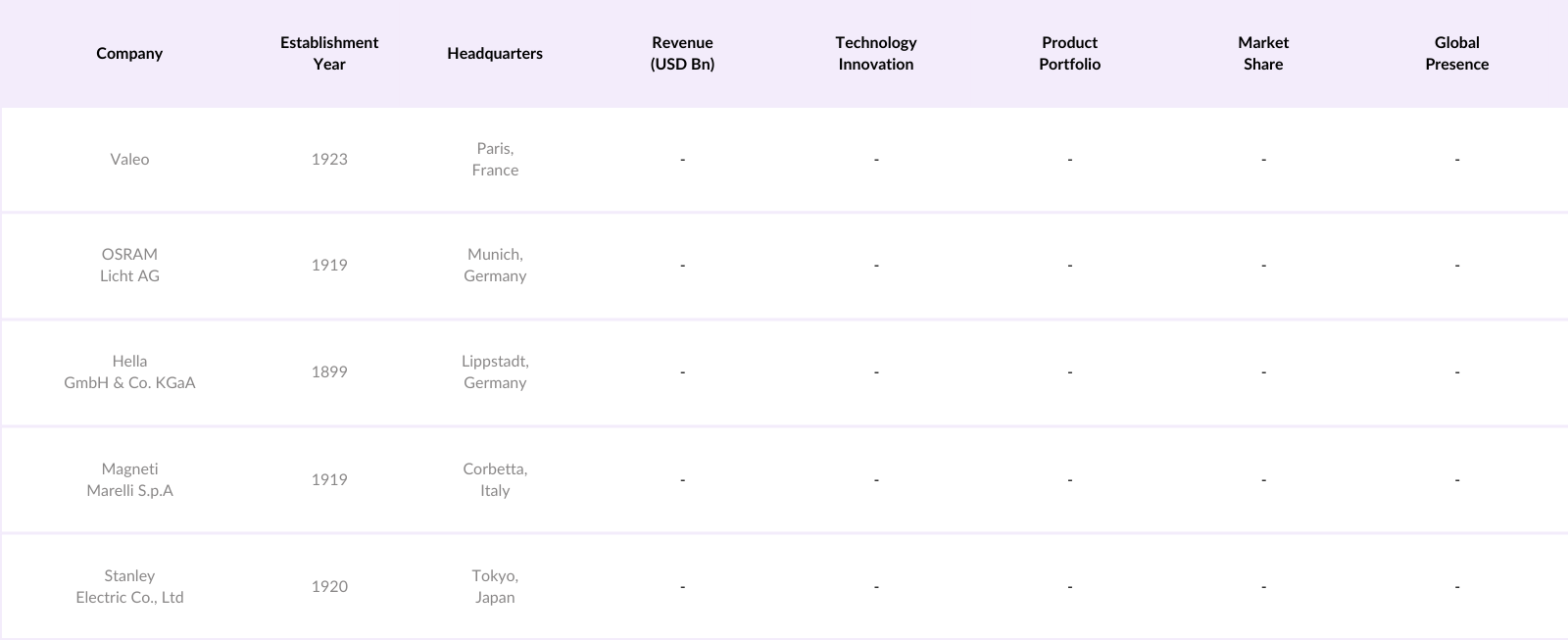Viewport: 1568px width, 640px height.
Task: Select the Stanley Electric Co., Ltd cell
Action: [129, 586]
